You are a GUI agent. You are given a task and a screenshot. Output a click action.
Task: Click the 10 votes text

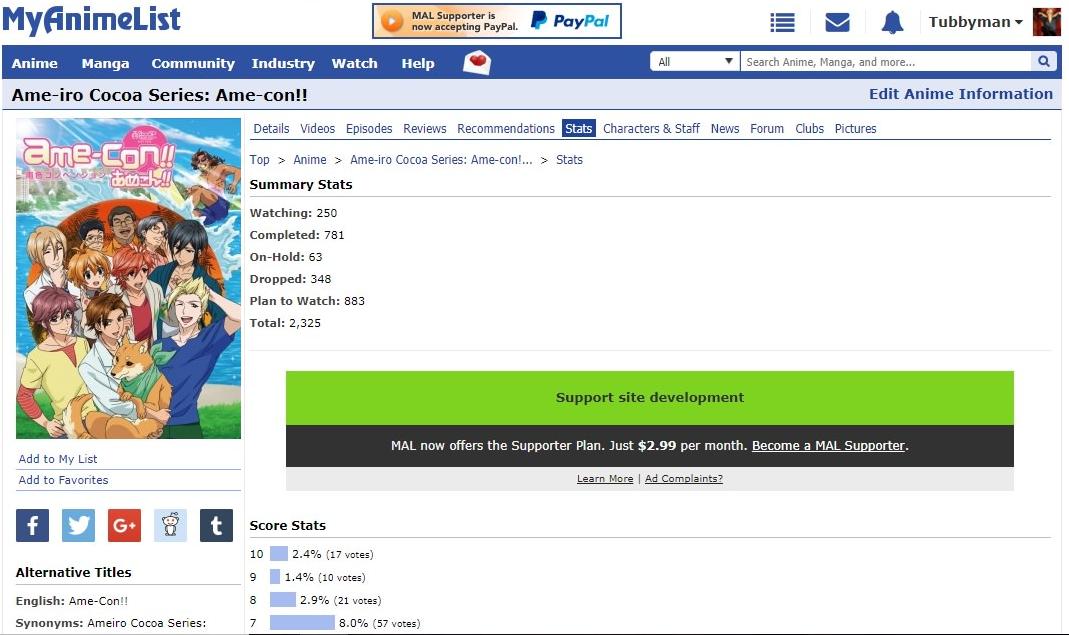pyautogui.click(x=342, y=578)
